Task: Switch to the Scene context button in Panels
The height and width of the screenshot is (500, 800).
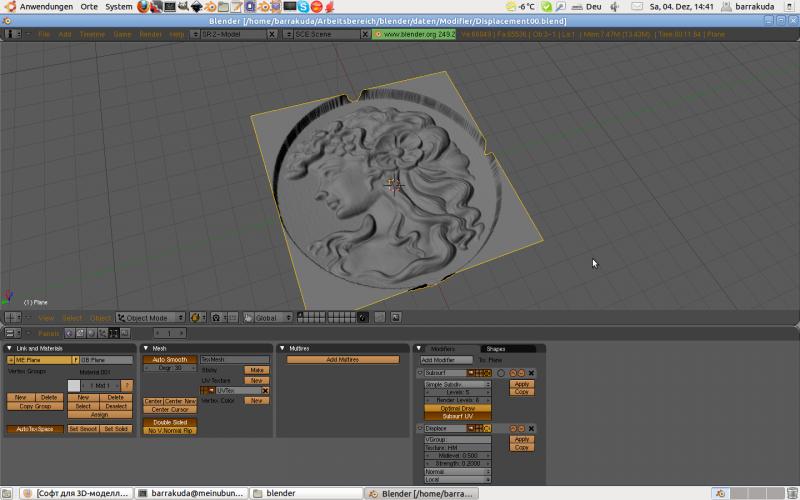Action: click(x=124, y=333)
